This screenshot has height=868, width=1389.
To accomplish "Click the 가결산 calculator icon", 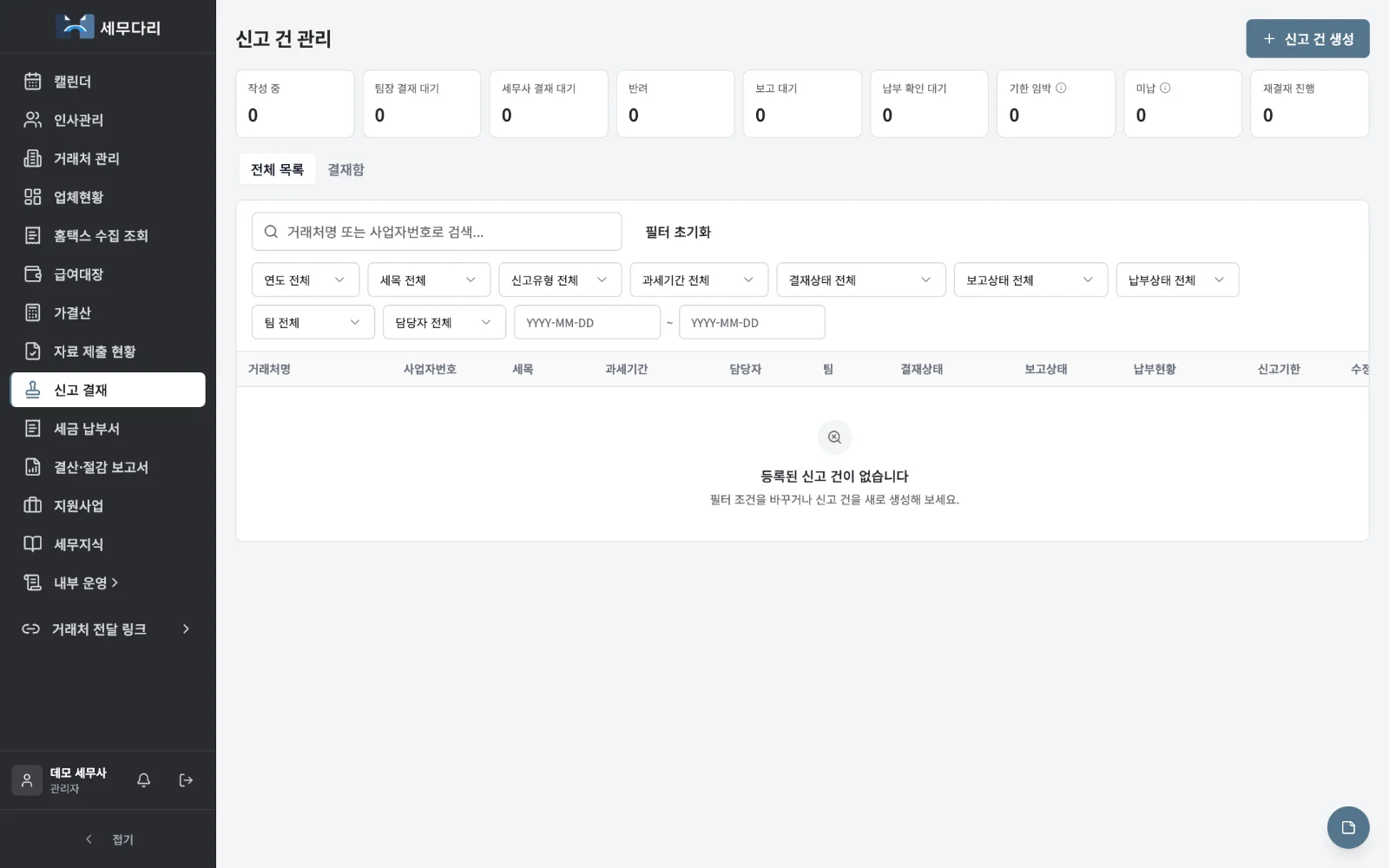I will click(x=33, y=312).
